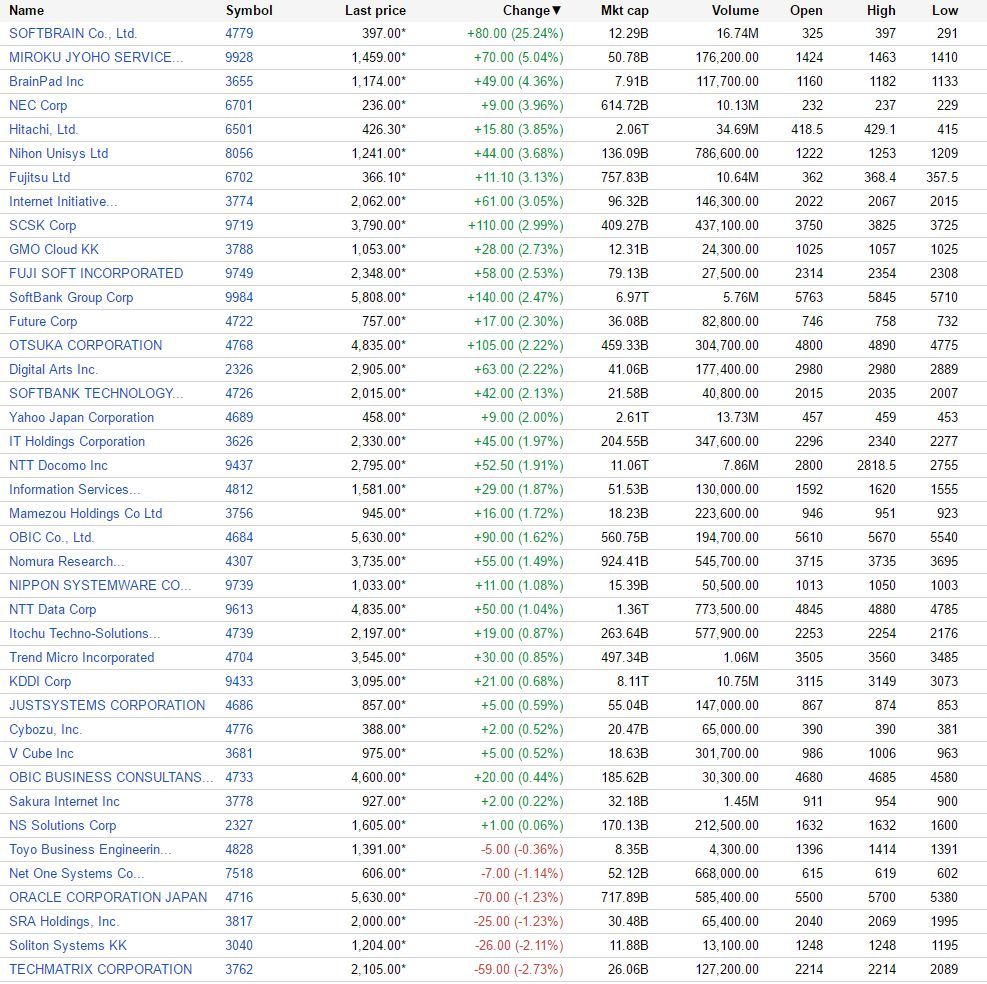The image size is (987, 984).
Task: Open the NTT Data Corp link
Action: (x=52, y=609)
